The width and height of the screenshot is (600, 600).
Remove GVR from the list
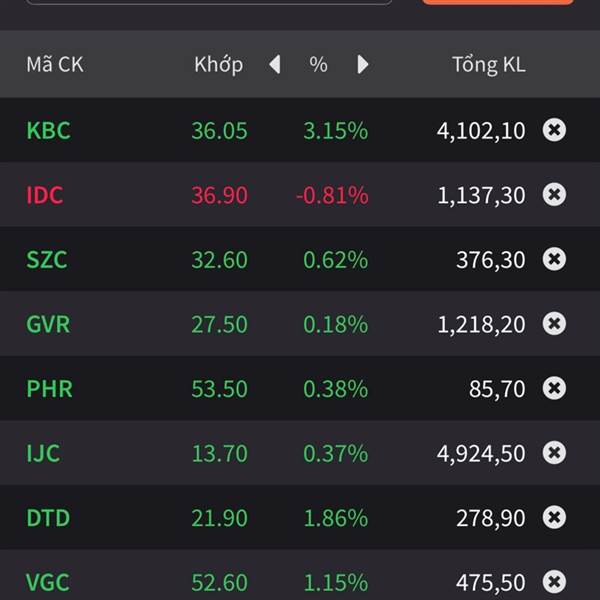tap(554, 324)
